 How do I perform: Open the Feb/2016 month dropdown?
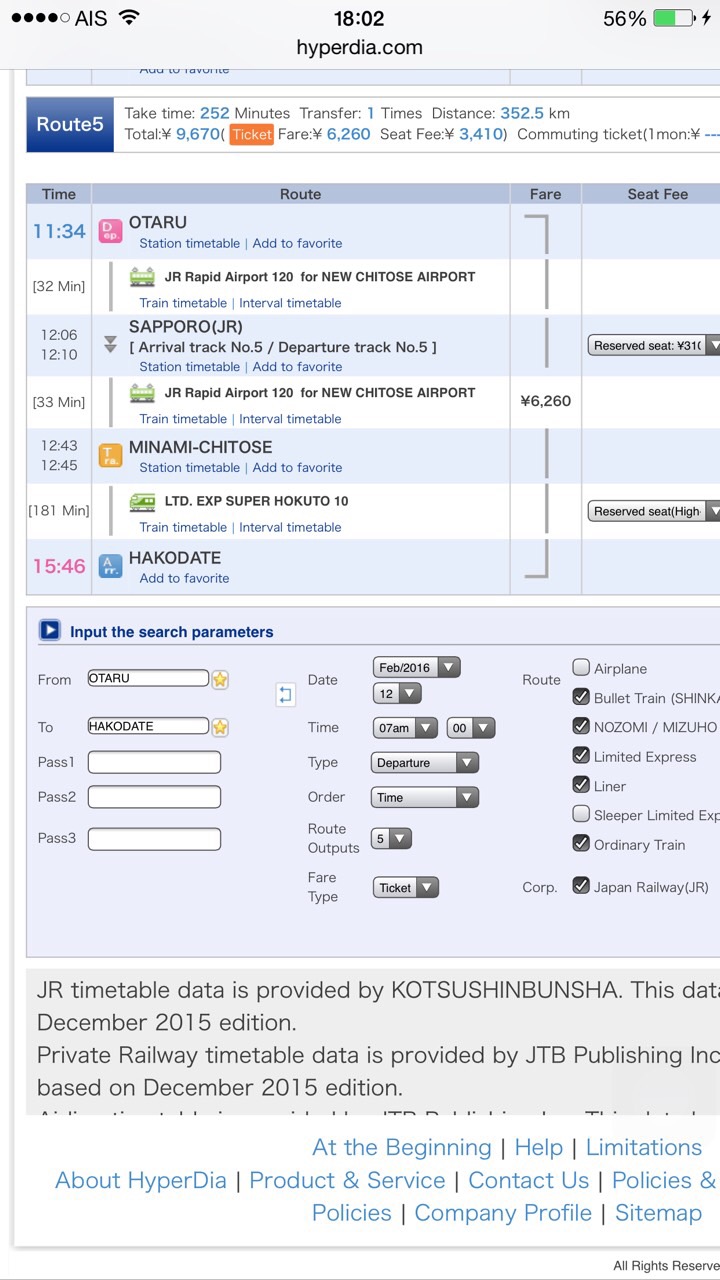coord(416,667)
